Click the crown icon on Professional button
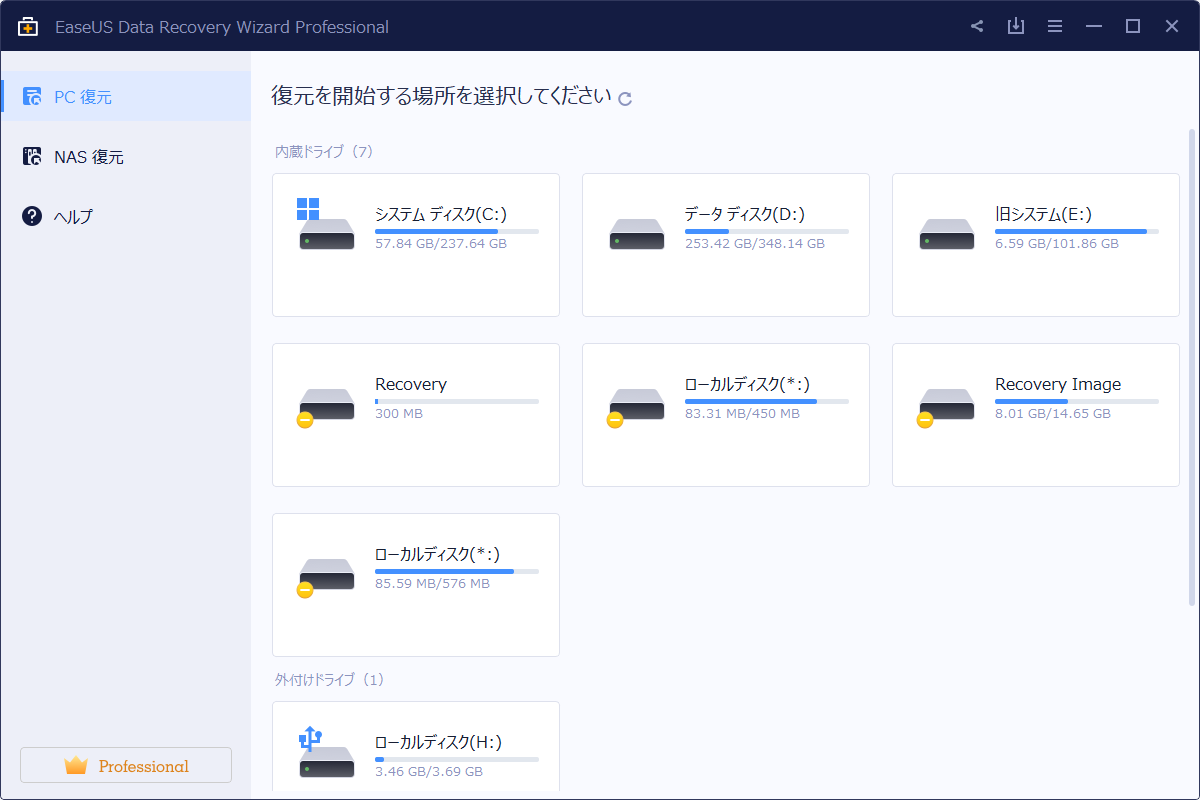The image size is (1200, 800). pyautogui.click(x=76, y=765)
